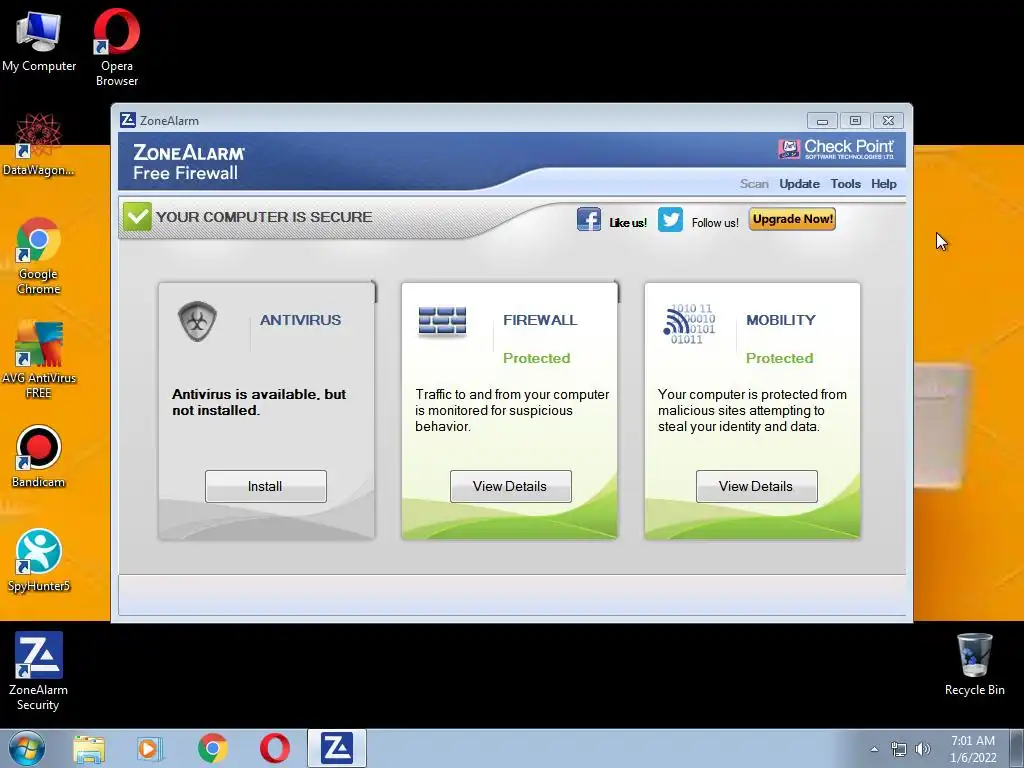Click the Follow us! link
The image size is (1024, 768).
pyautogui.click(x=715, y=223)
